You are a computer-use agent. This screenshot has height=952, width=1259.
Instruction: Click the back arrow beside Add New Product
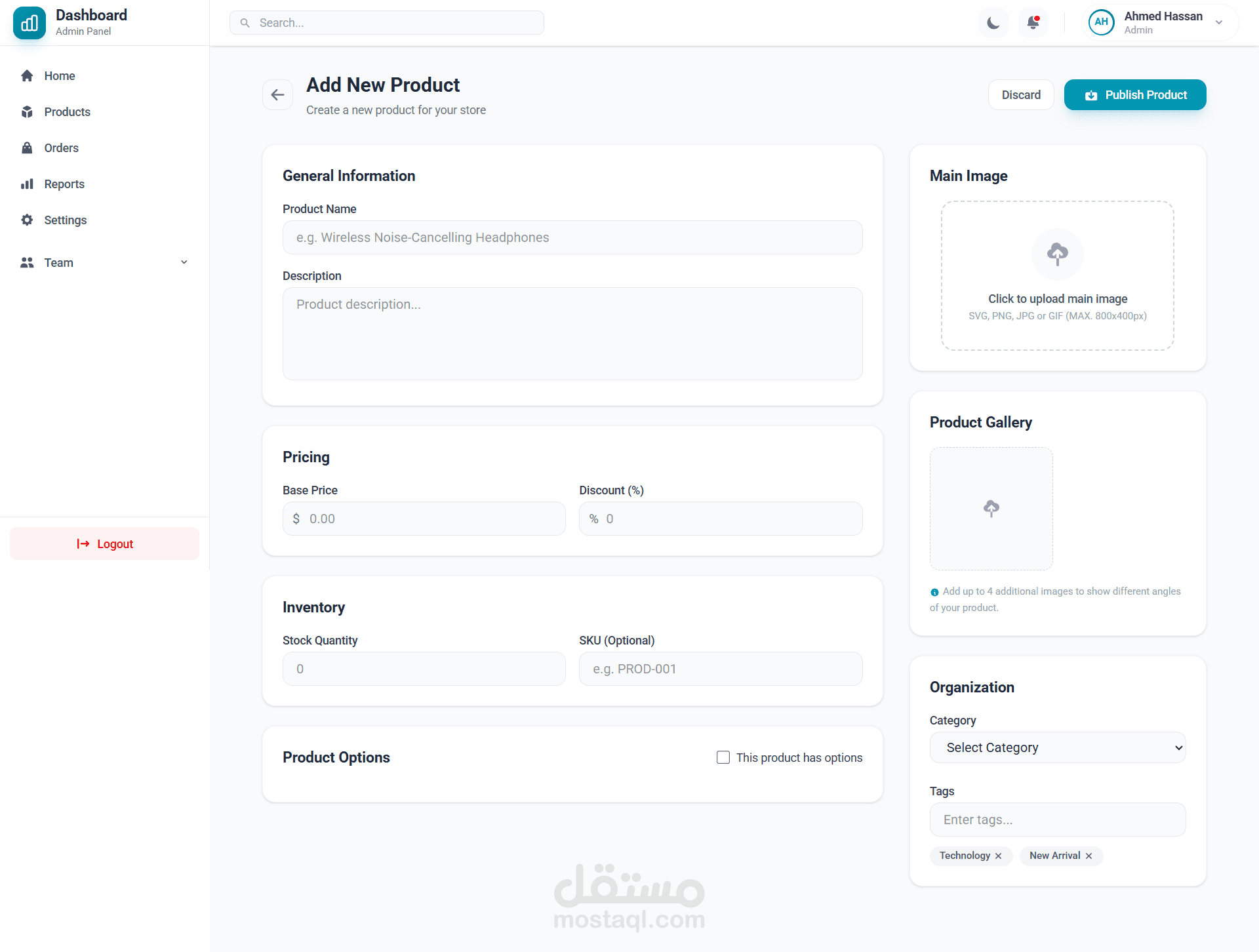277,95
